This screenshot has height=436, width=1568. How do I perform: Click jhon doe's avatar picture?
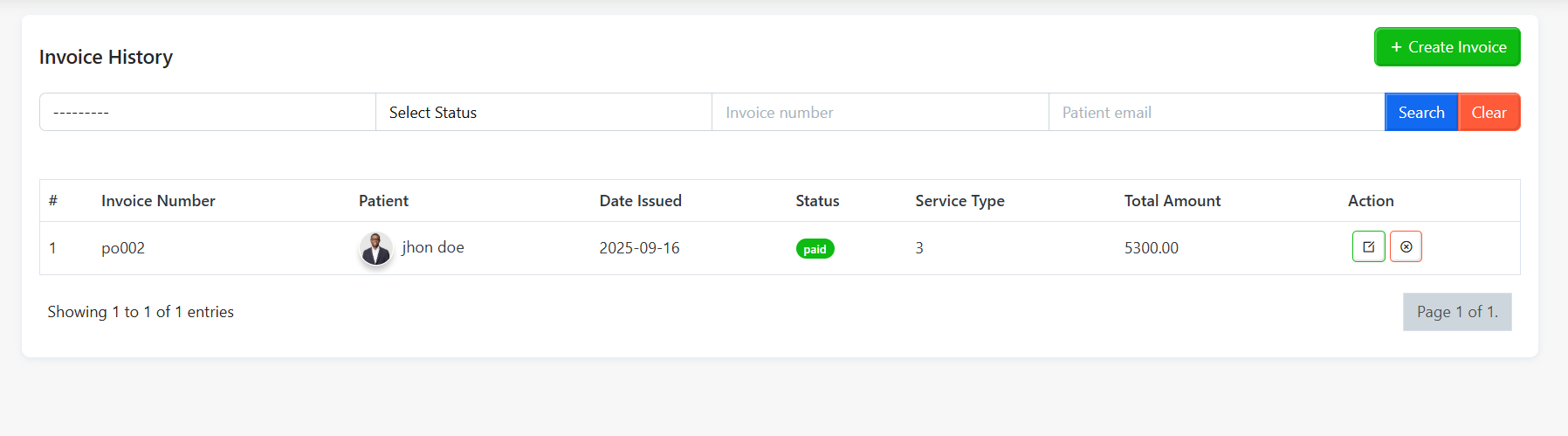click(376, 249)
